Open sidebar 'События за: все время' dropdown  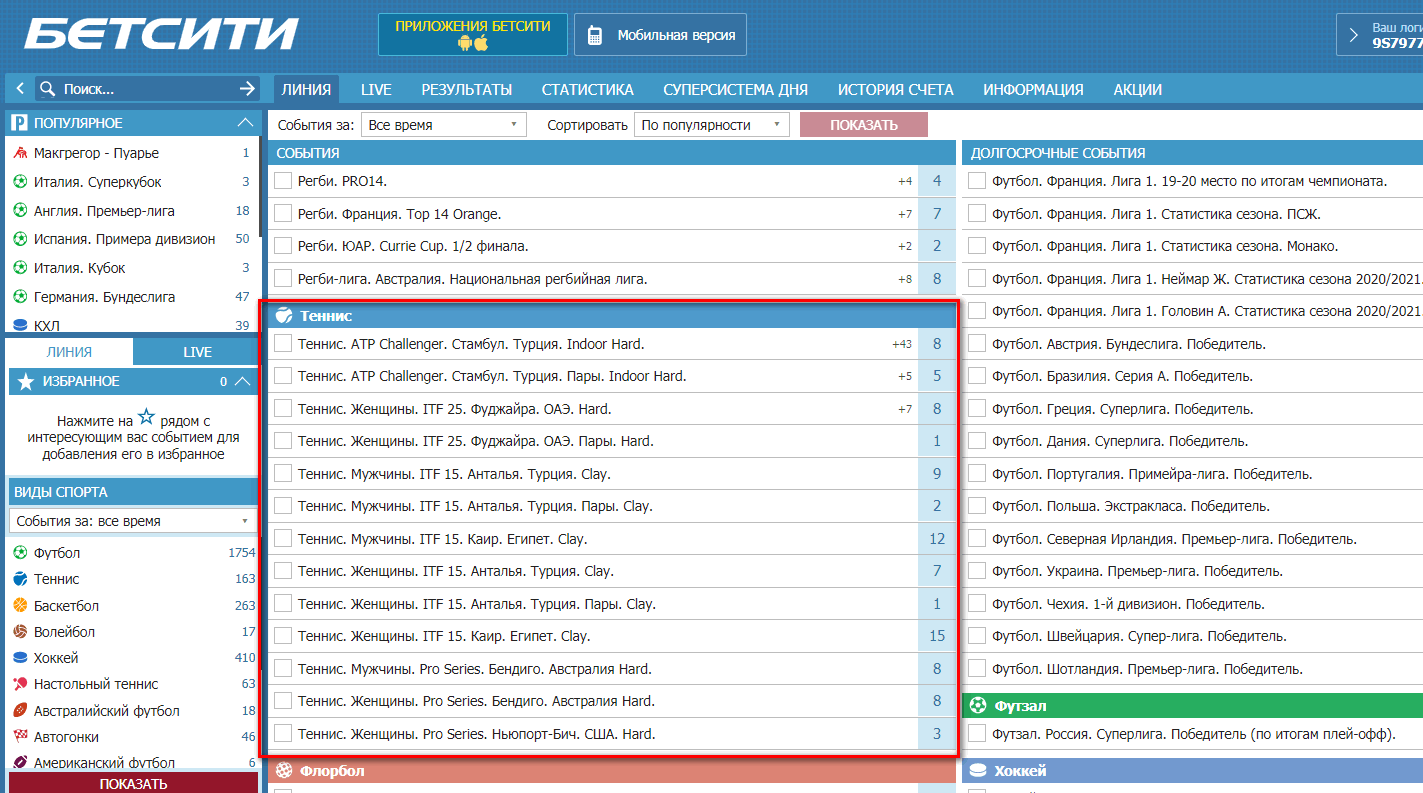(x=133, y=521)
